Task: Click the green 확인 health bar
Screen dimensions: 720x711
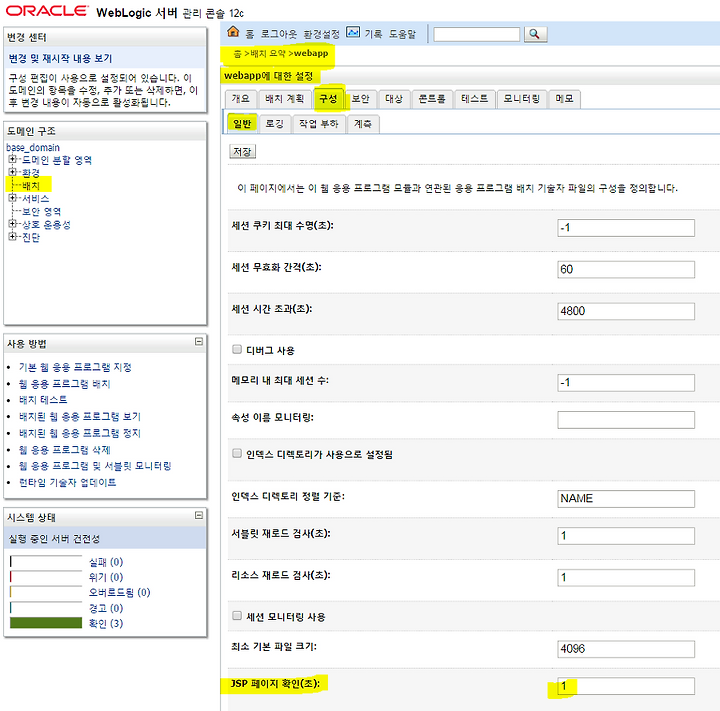Action: 46,623
